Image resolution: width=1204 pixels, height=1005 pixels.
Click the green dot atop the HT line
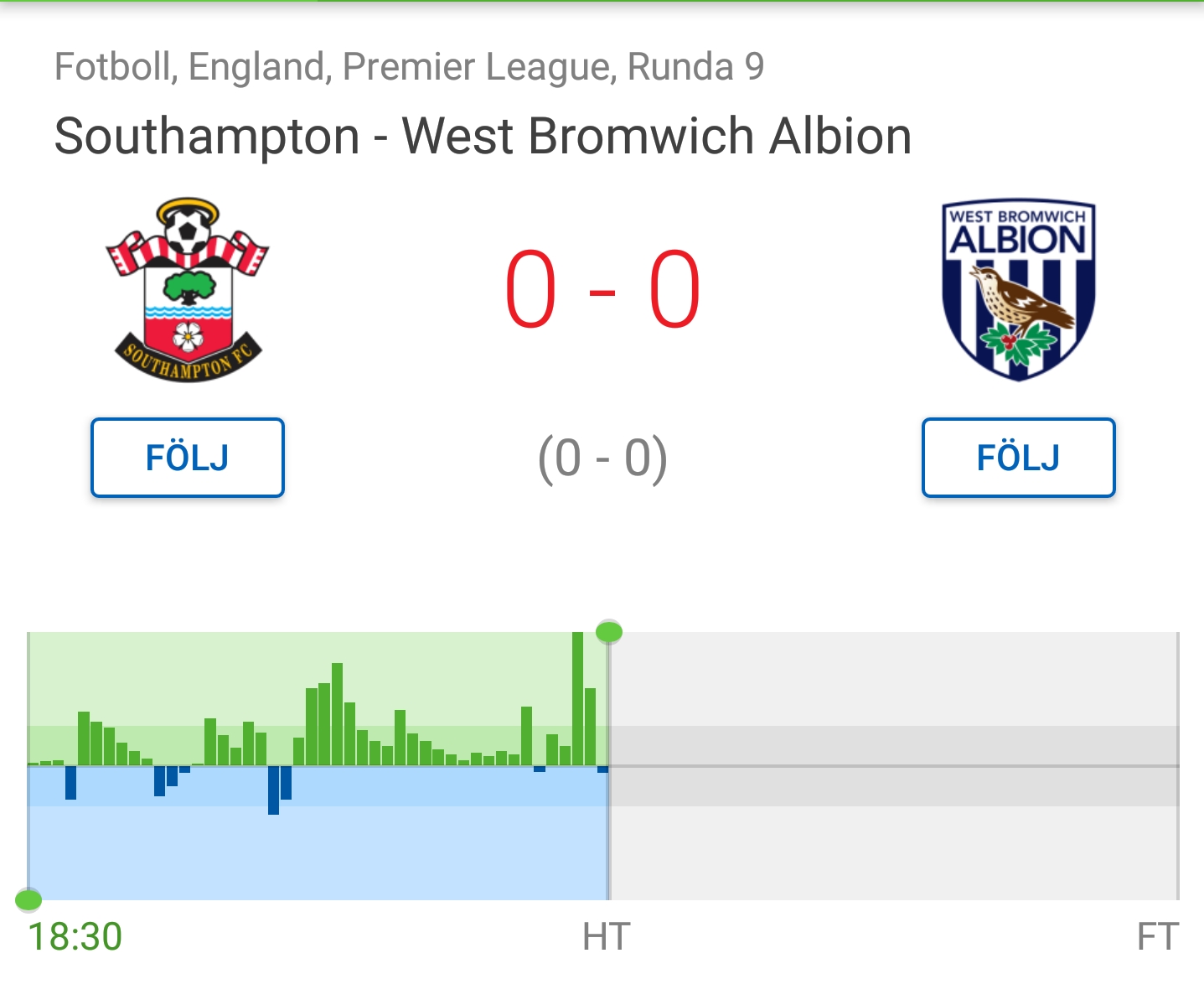point(609,632)
